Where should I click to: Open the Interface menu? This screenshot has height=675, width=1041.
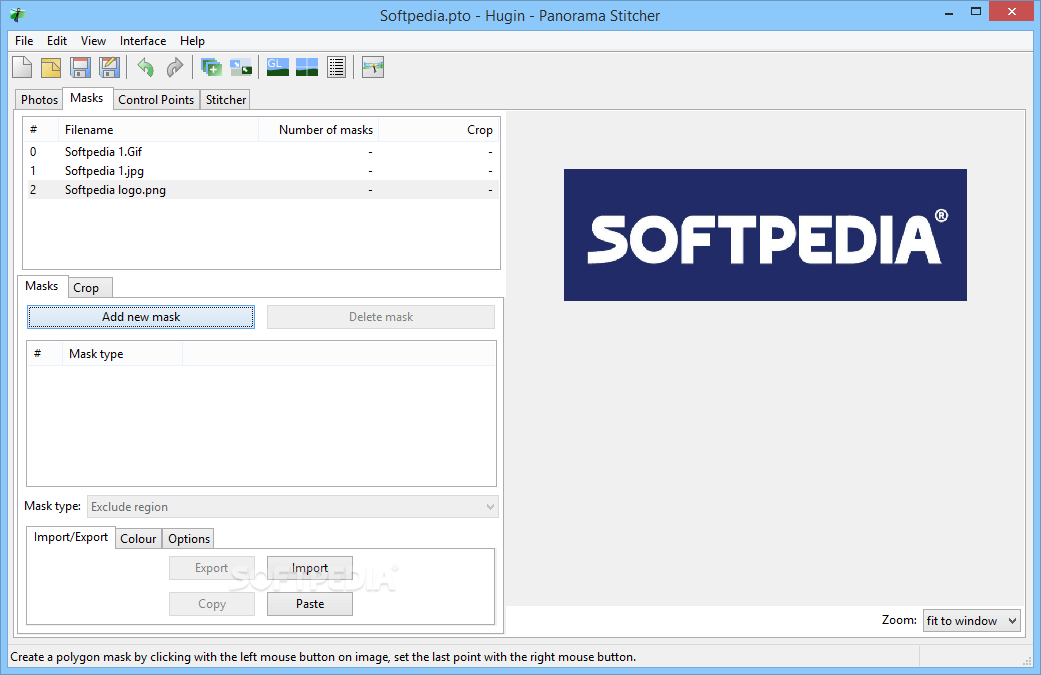click(143, 40)
